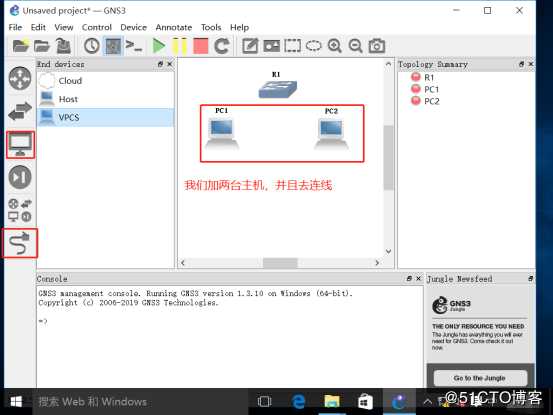
Task: Select the Draw ellipse tool
Action: click(x=314, y=46)
